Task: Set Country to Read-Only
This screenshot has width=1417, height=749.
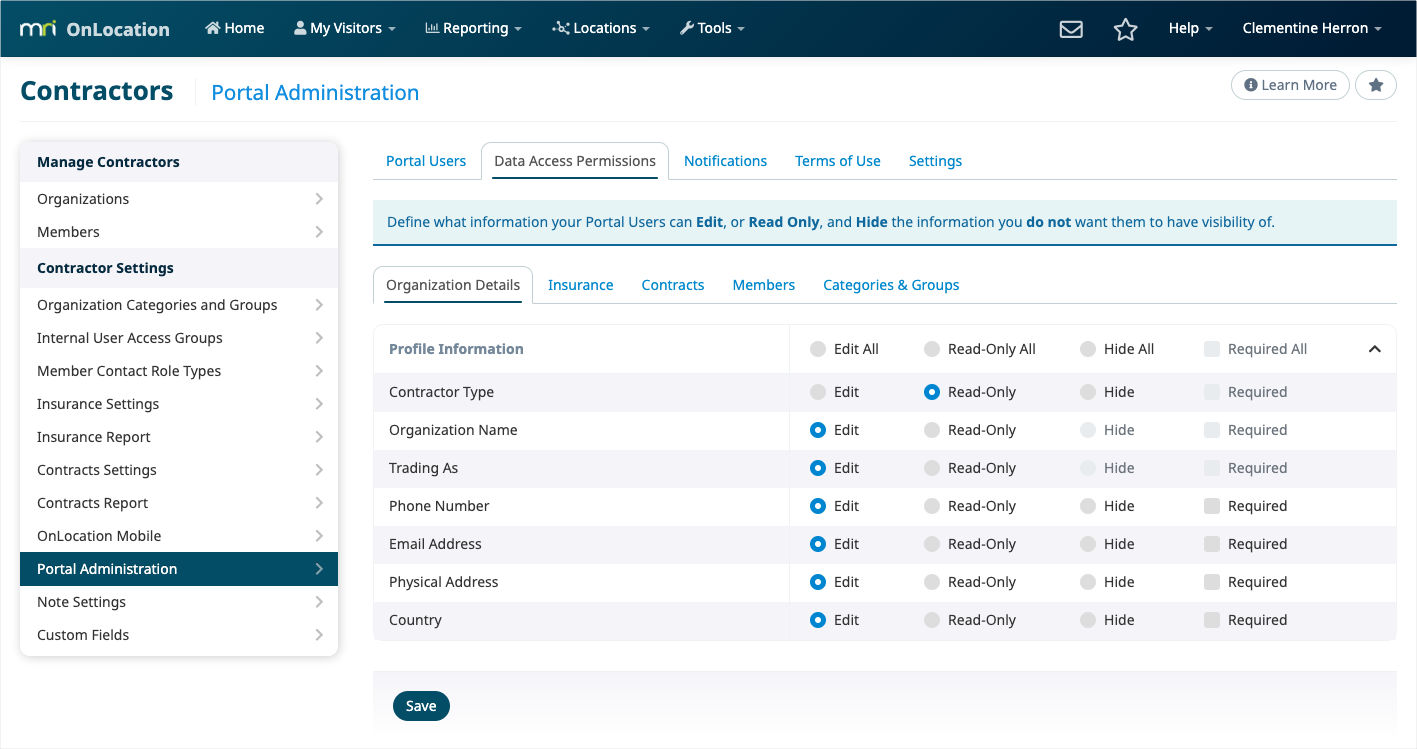Action: pyautogui.click(x=932, y=620)
